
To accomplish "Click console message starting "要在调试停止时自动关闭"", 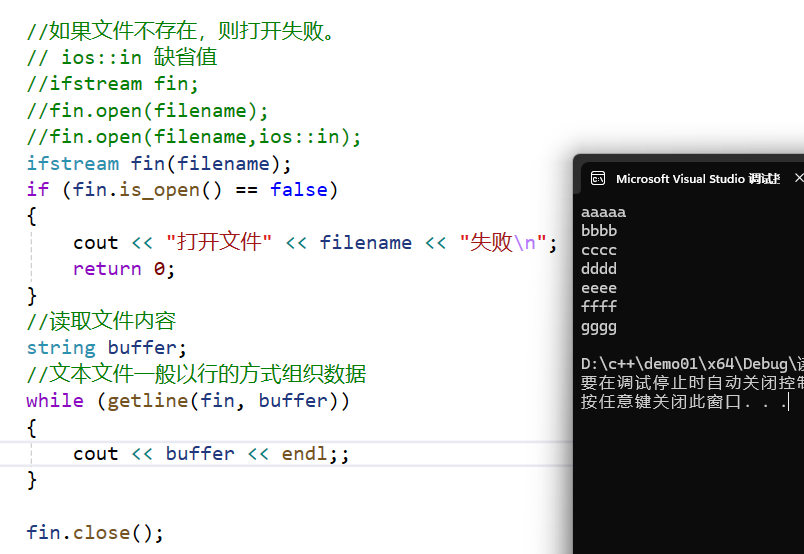I will [x=692, y=383].
